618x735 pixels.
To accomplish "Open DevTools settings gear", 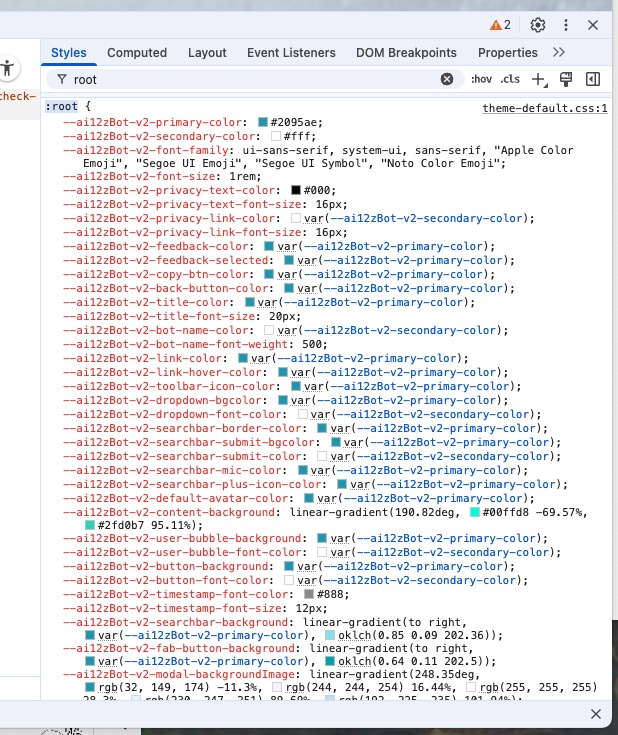I will tap(538, 25).
